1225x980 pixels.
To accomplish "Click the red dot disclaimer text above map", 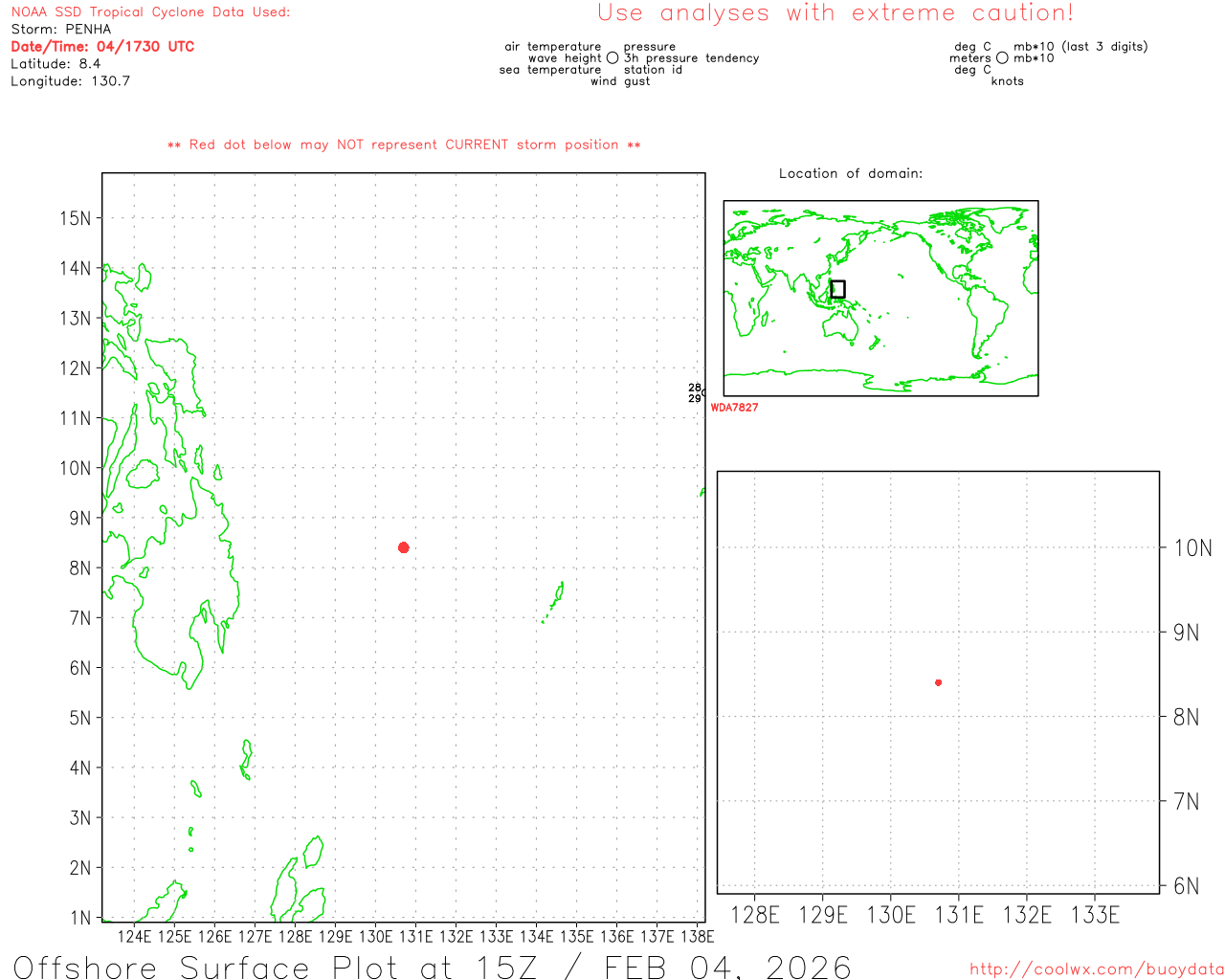I will tap(404, 145).
